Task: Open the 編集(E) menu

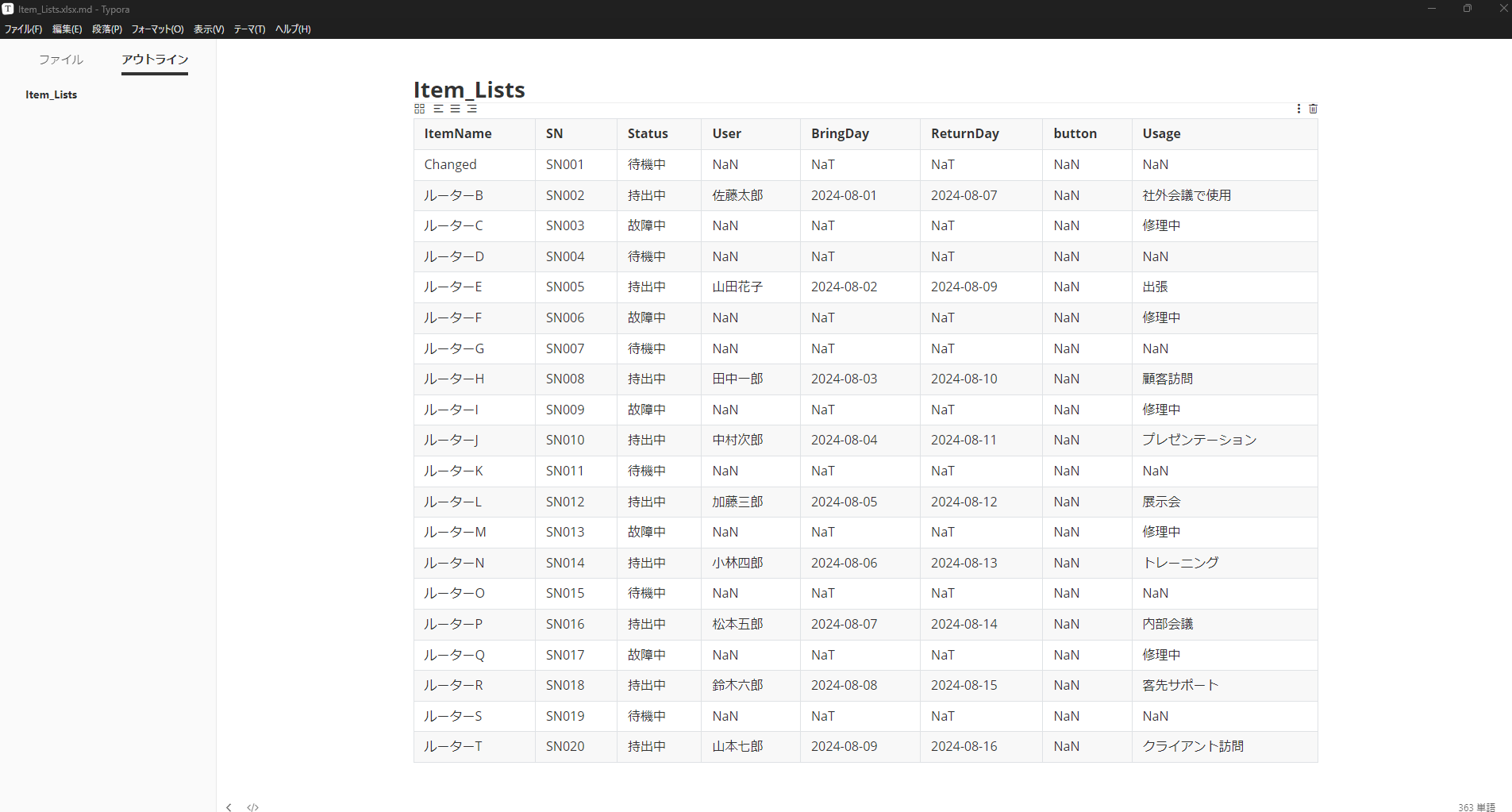Action: pyautogui.click(x=67, y=29)
